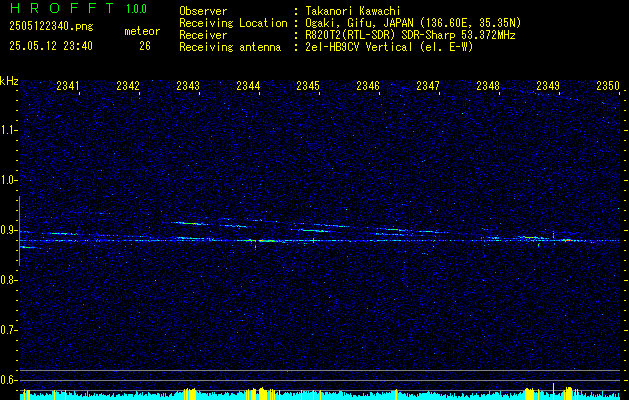The height and width of the screenshot is (400, 629).
Task: Click the grey vertical range bar beside 0.9
Action: click(19, 231)
